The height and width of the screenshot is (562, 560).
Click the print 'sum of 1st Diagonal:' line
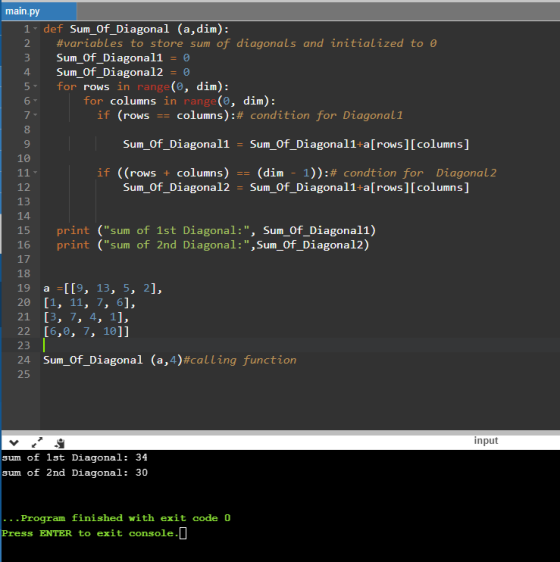pyautogui.click(x=216, y=230)
